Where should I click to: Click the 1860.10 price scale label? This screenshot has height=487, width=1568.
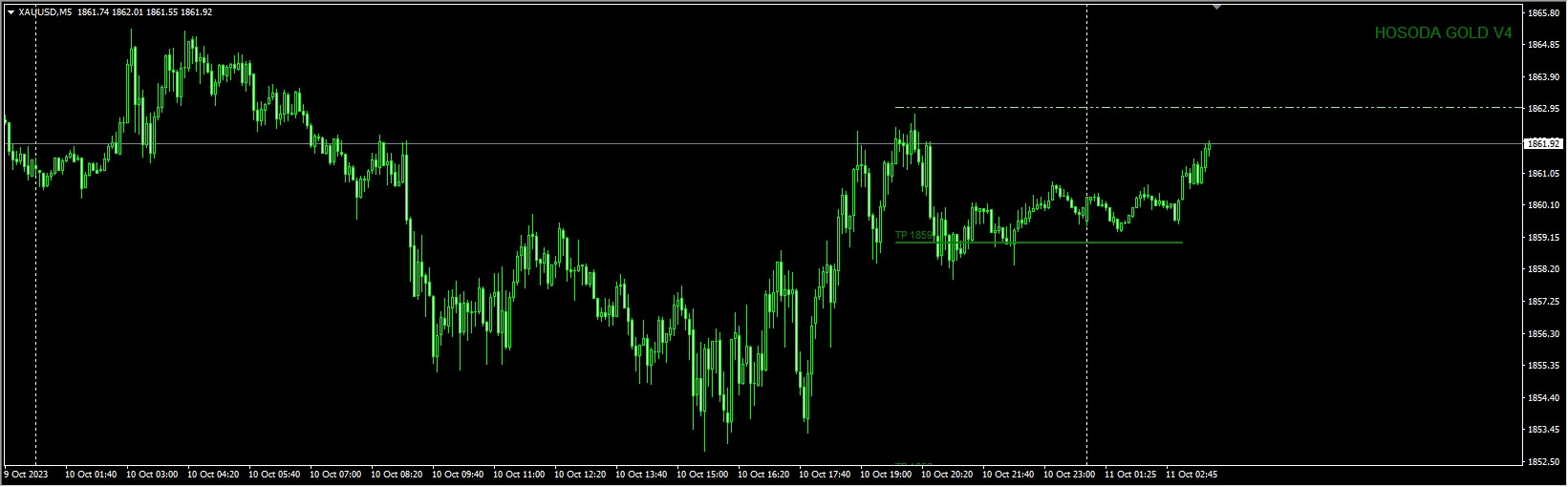(1544, 205)
